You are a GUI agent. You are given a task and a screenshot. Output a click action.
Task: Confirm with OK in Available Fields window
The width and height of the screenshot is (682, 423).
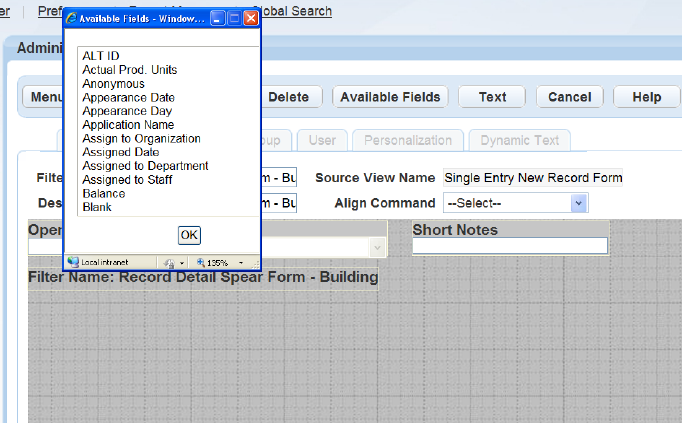point(189,235)
